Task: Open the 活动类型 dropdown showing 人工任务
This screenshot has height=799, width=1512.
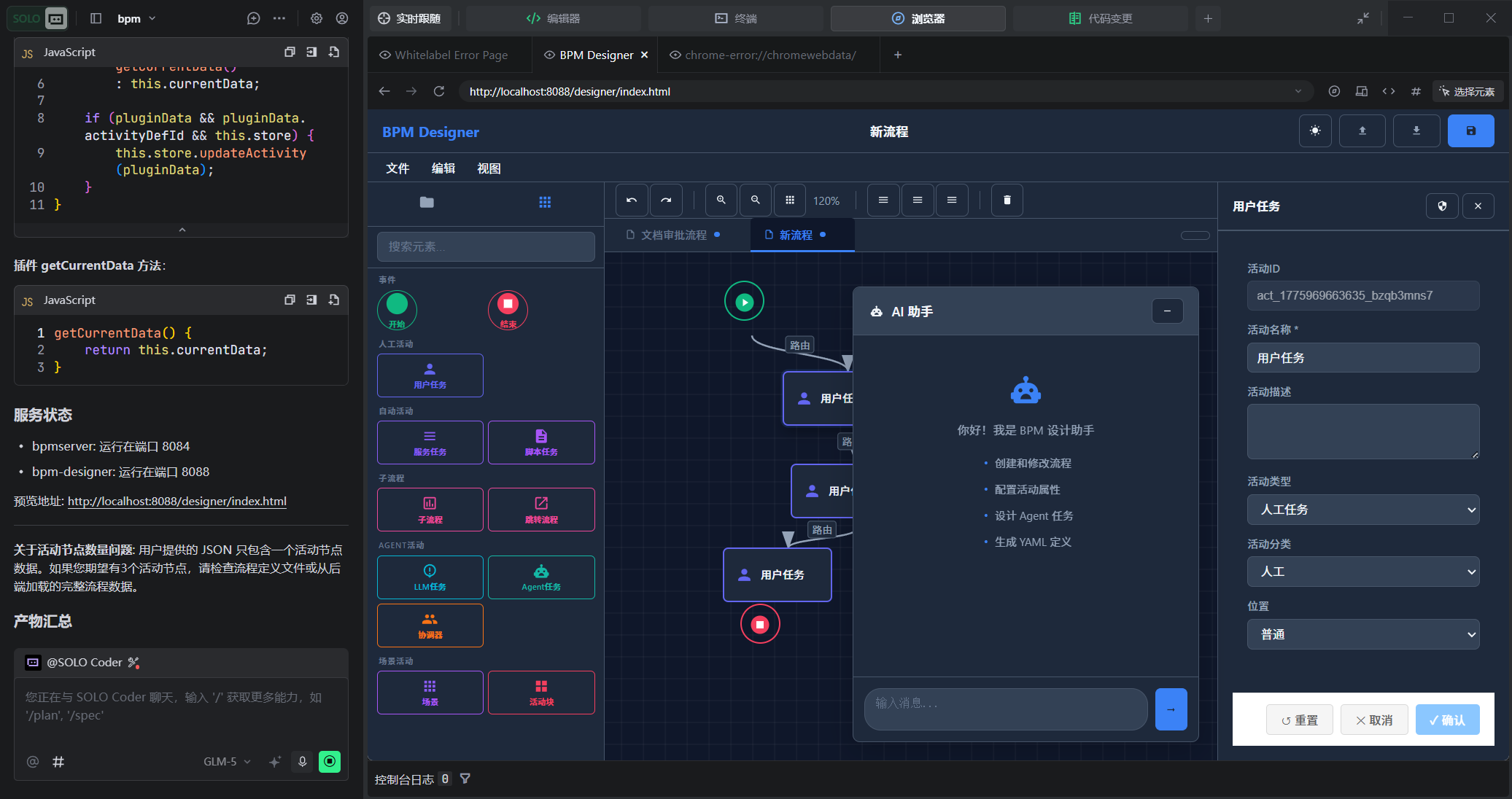Action: point(1362,510)
